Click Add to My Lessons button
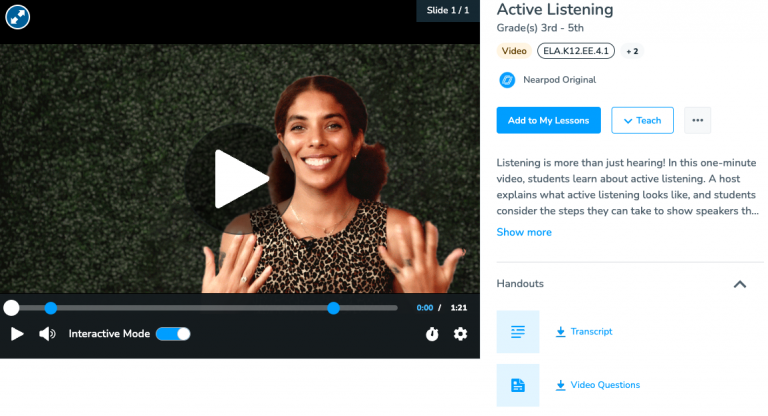The height and width of the screenshot is (416, 768). pyautogui.click(x=548, y=121)
